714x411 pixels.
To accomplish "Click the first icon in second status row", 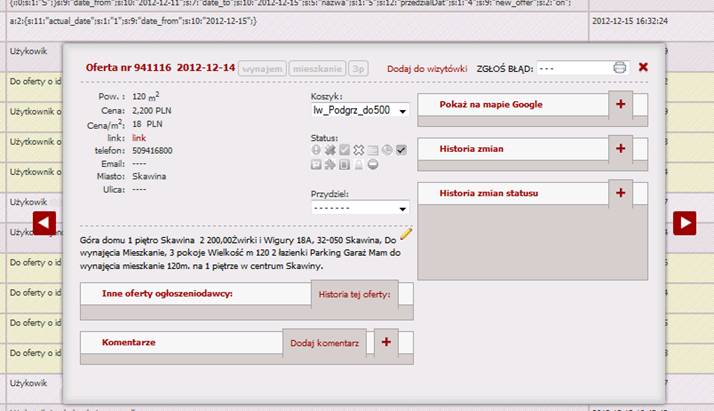I will coord(316,165).
